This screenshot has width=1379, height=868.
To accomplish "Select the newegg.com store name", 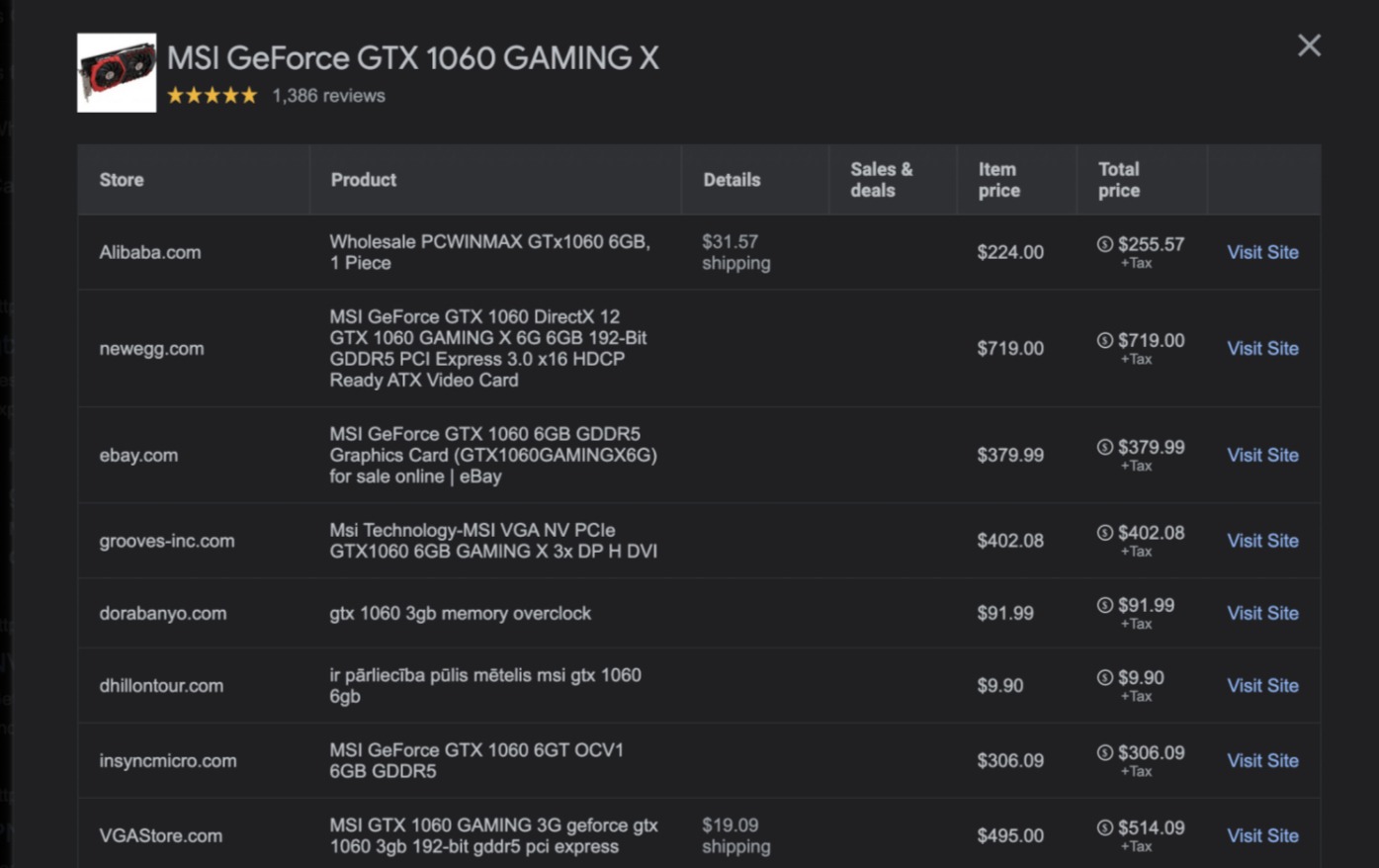I will 151,348.
